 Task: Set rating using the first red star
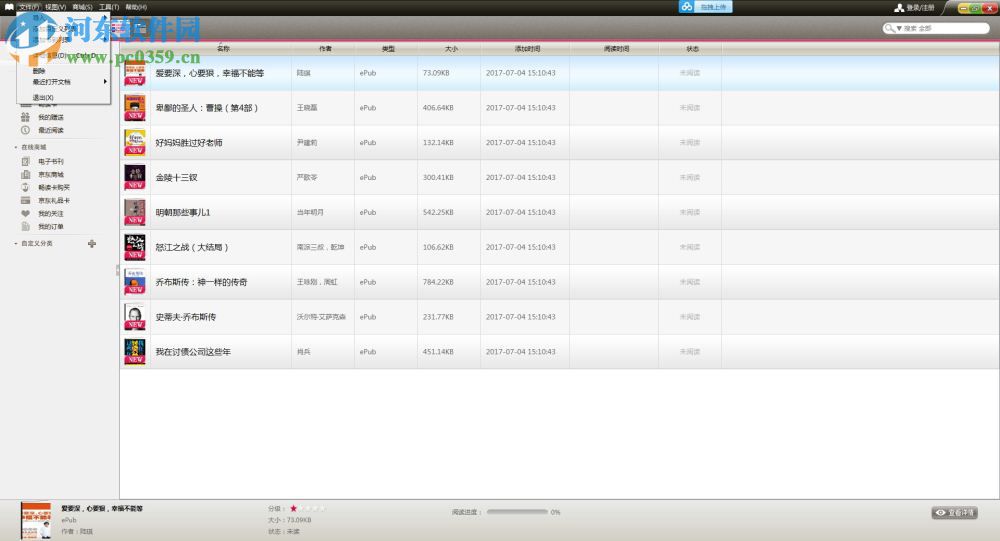(x=293, y=508)
